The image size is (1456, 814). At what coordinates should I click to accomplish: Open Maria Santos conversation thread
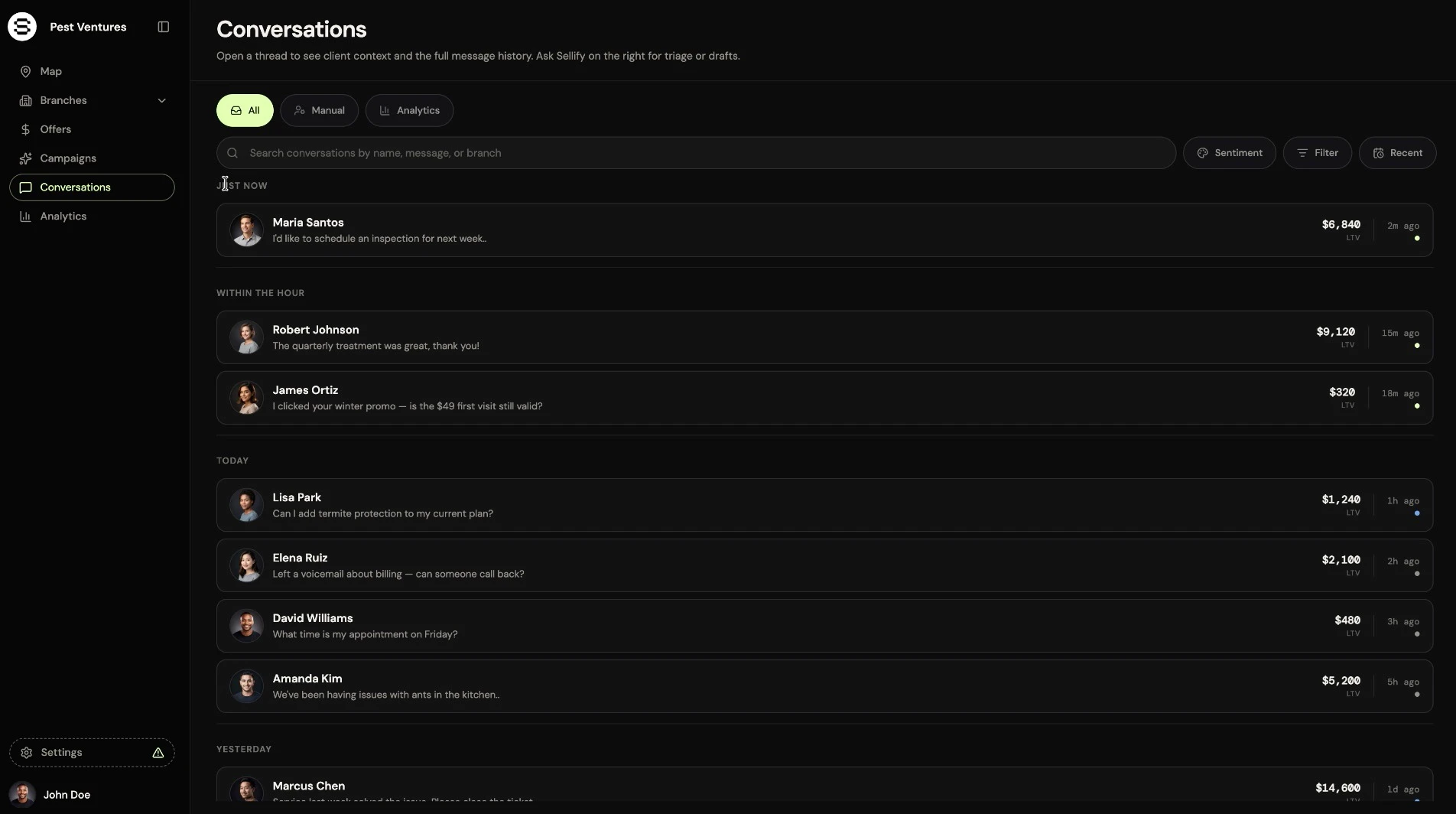click(x=824, y=230)
